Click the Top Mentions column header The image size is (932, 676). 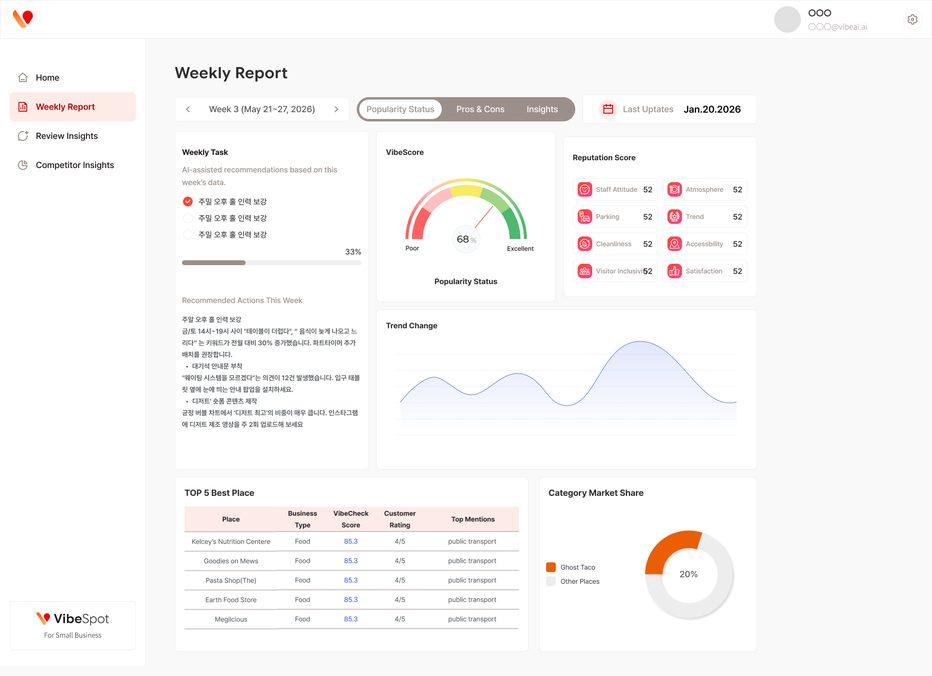point(473,519)
